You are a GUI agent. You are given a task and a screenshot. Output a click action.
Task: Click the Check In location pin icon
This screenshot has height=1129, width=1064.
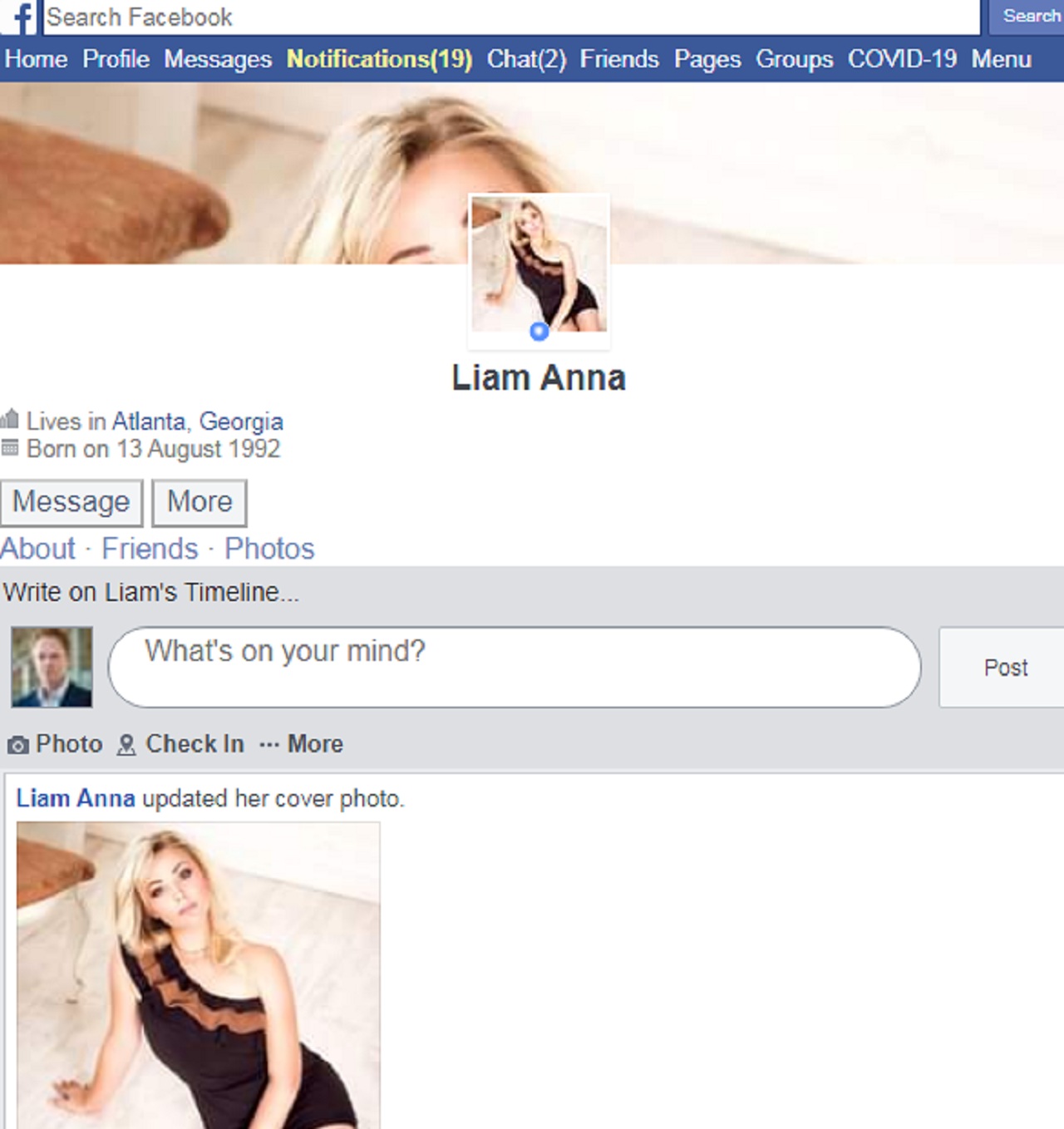point(126,745)
